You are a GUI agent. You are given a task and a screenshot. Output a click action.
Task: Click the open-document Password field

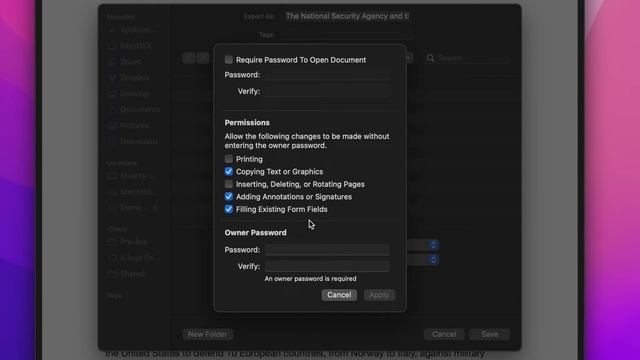(327, 75)
